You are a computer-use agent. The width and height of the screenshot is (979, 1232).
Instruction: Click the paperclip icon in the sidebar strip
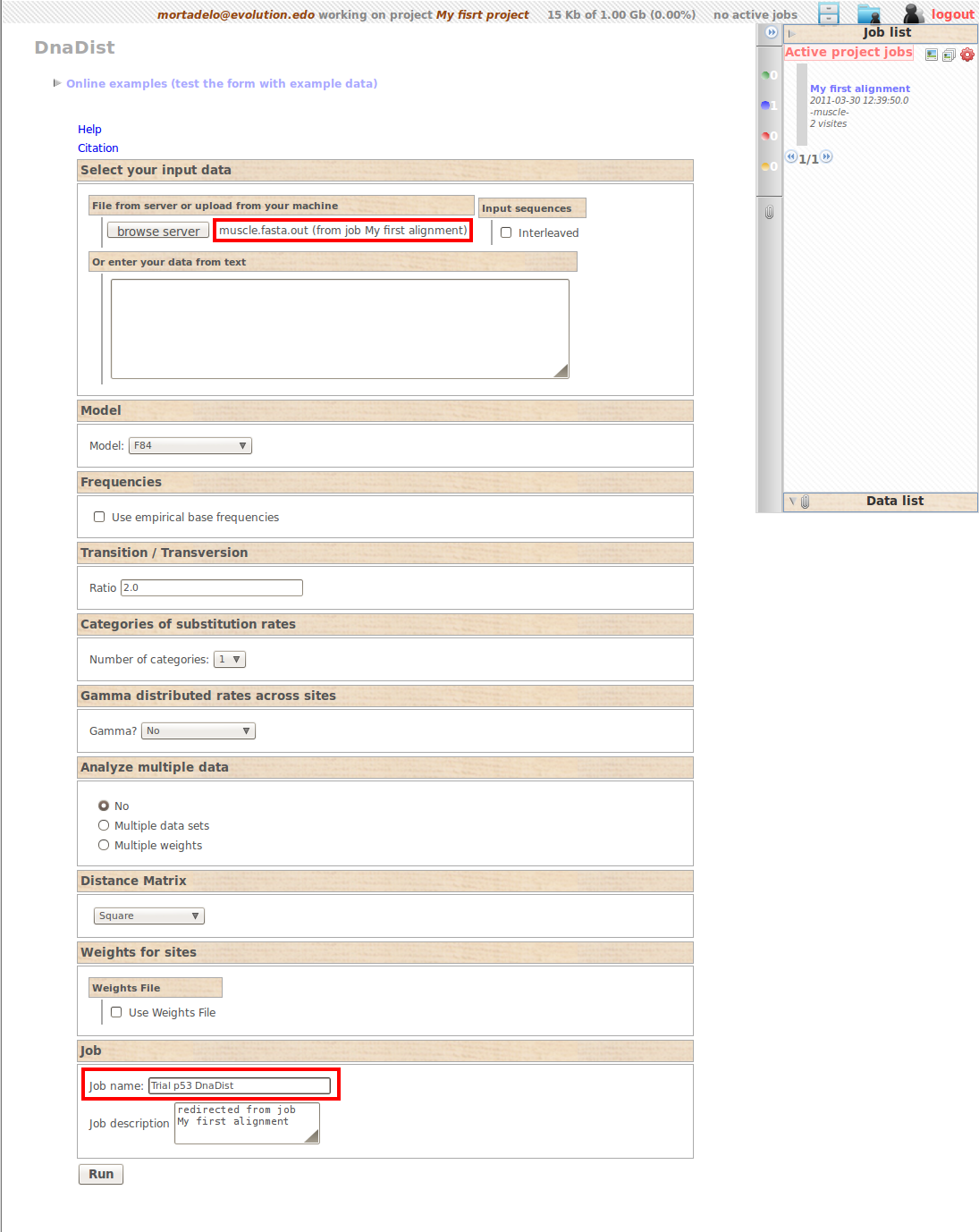[769, 213]
